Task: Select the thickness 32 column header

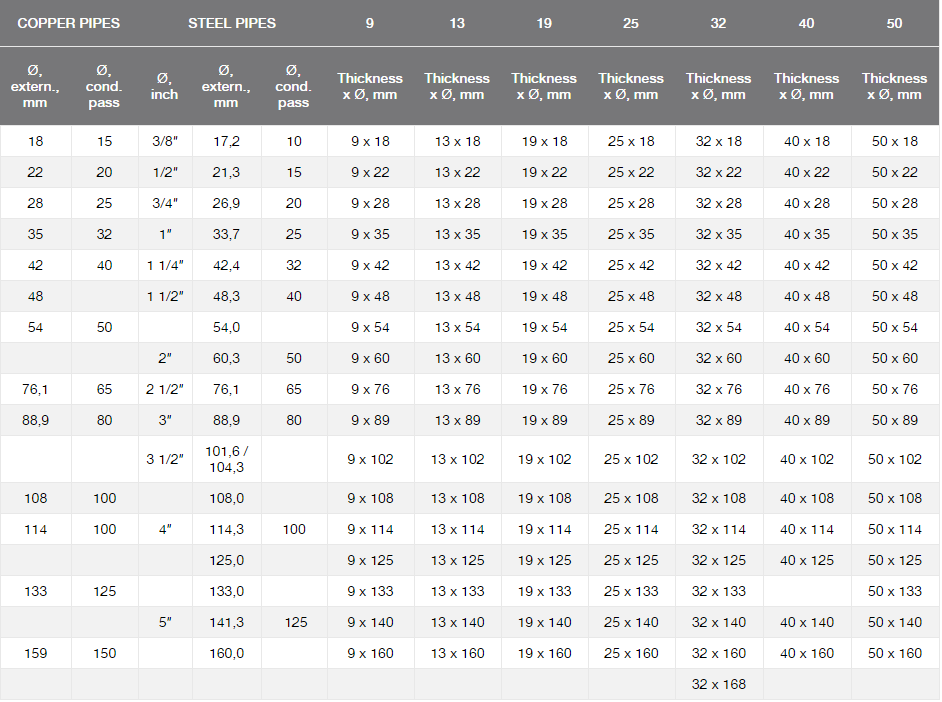Action: pyautogui.click(x=718, y=23)
